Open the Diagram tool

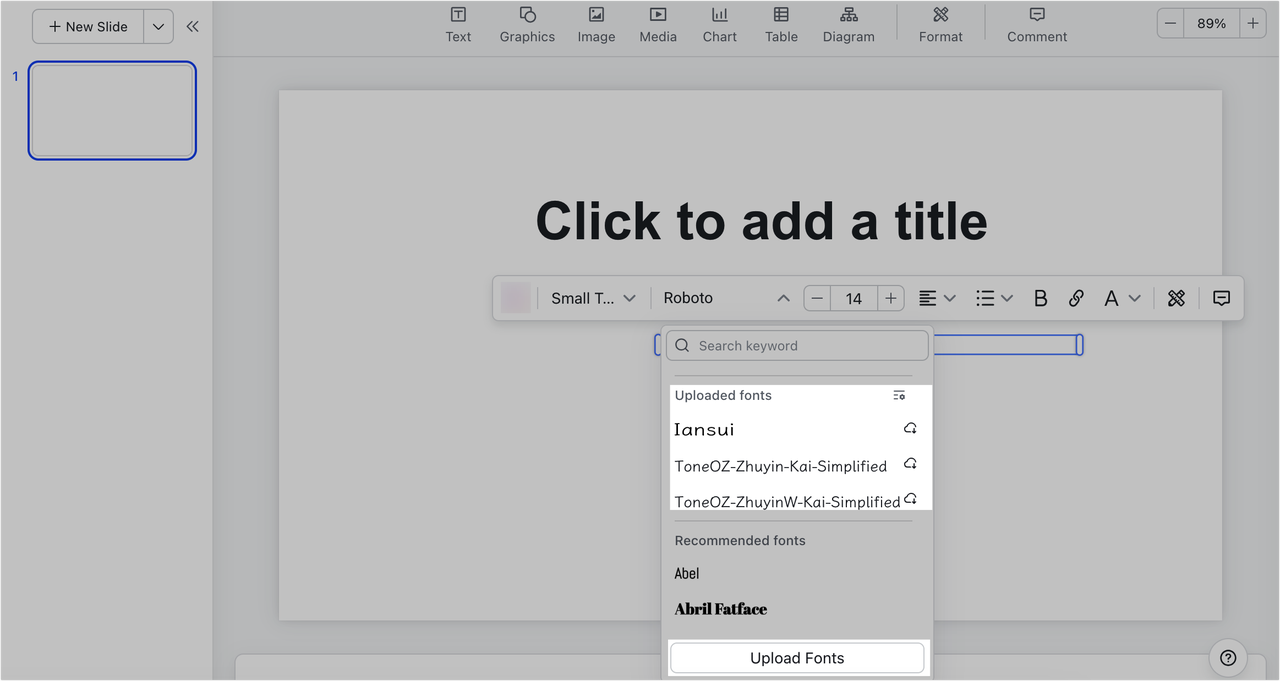[x=849, y=25]
